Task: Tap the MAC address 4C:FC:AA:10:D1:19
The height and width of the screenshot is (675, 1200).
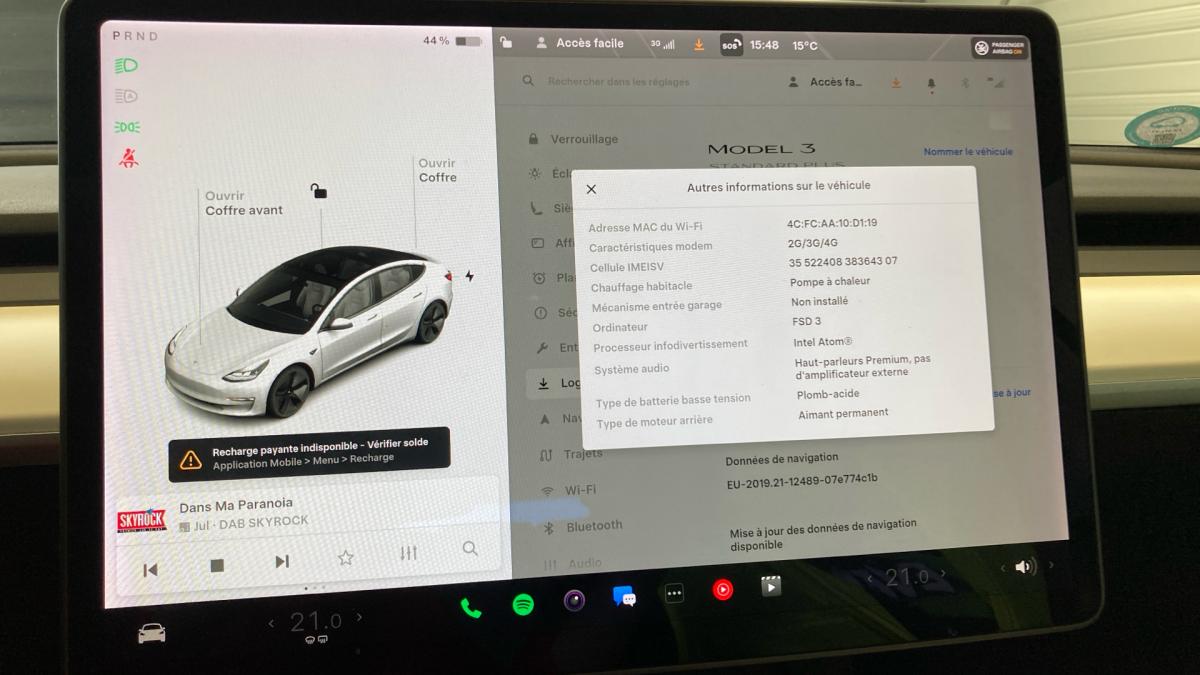Action: (x=832, y=223)
